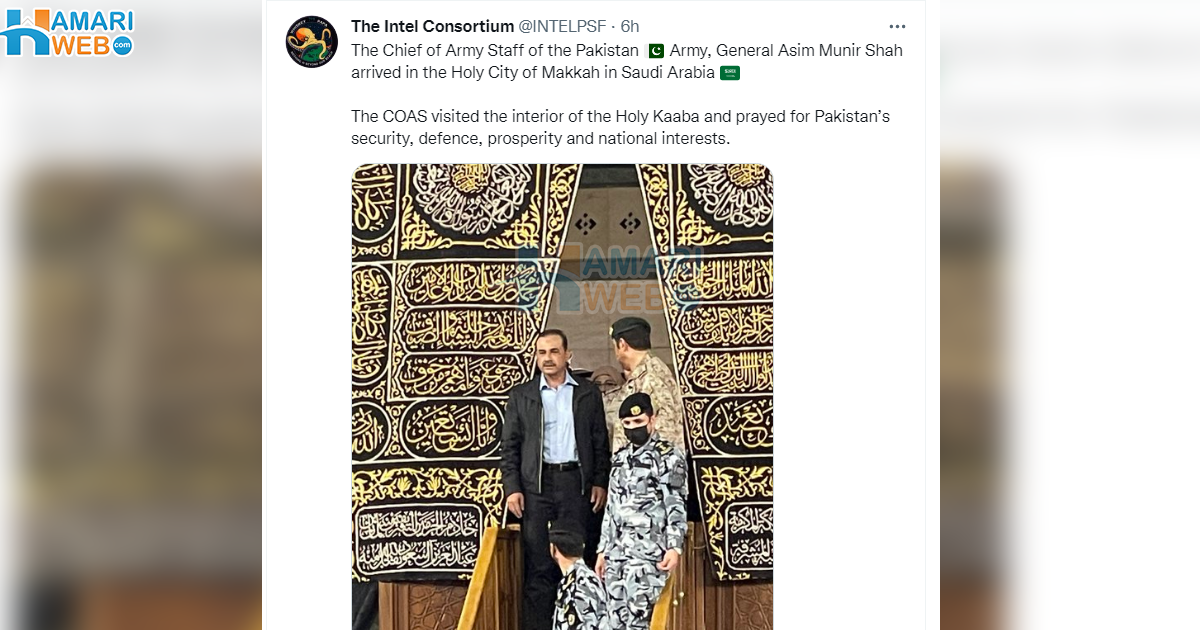This screenshot has width=1200, height=630.
Task: Click the blurred background right of tweet
Action: point(1070,350)
